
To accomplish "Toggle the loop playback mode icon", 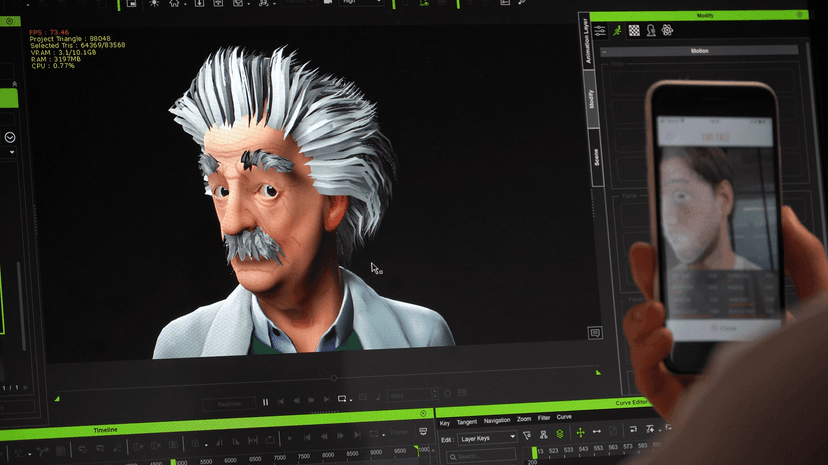I will pos(342,399).
